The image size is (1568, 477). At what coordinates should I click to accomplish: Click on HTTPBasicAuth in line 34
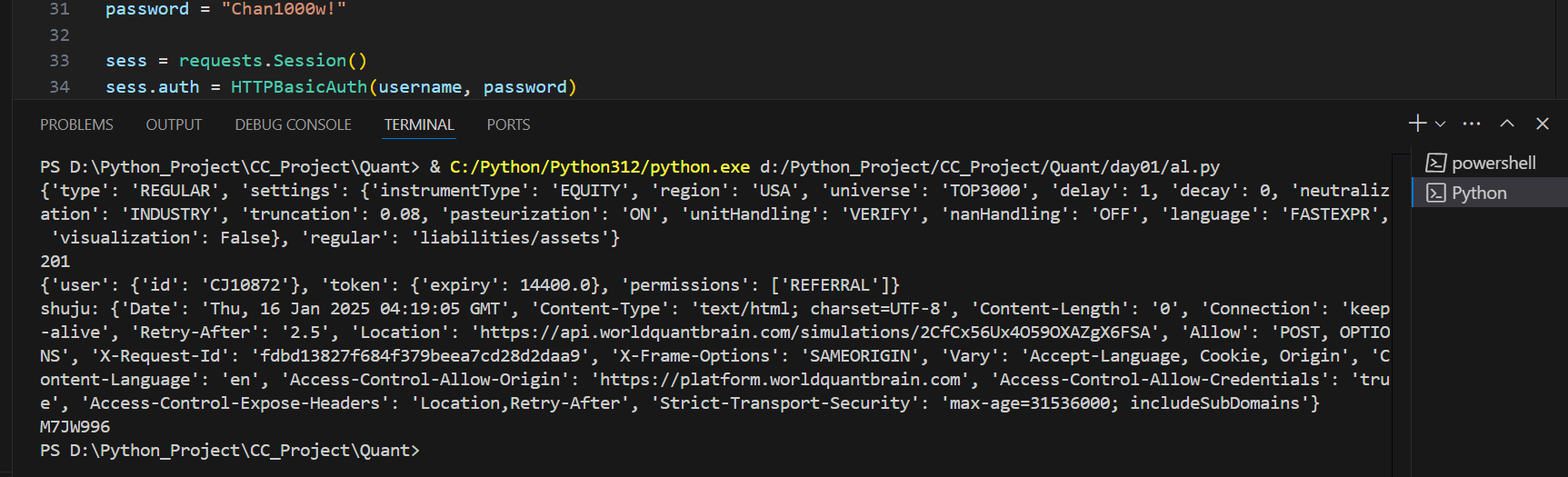(x=298, y=87)
